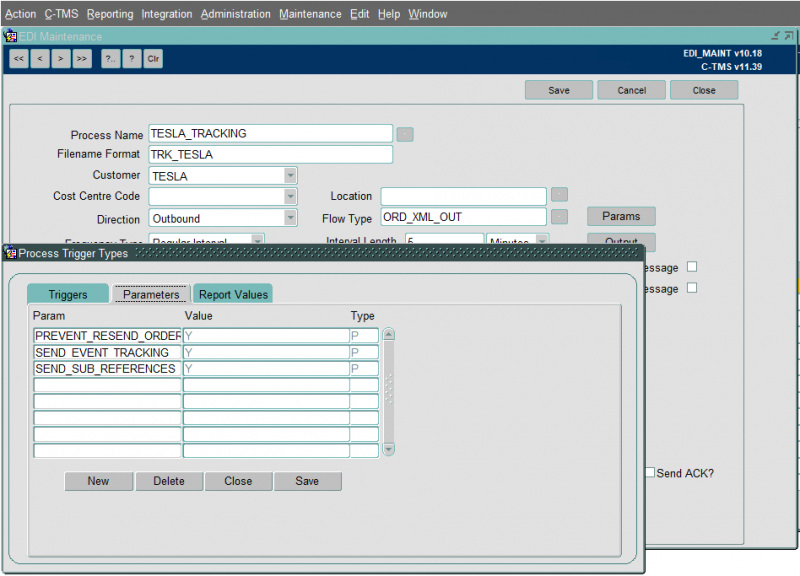Open lookup button beside Location field
This screenshot has height=576, width=800.
pyautogui.click(x=560, y=195)
